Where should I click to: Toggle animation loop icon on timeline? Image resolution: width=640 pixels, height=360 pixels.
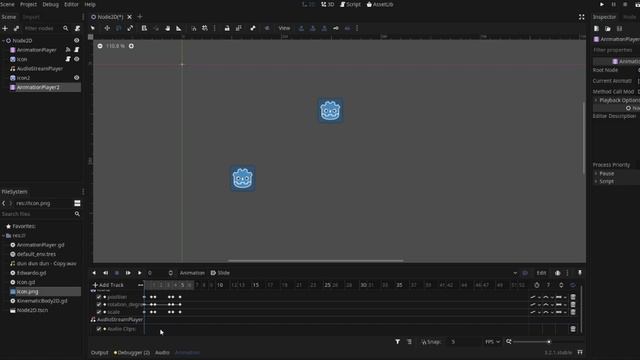(572, 285)
